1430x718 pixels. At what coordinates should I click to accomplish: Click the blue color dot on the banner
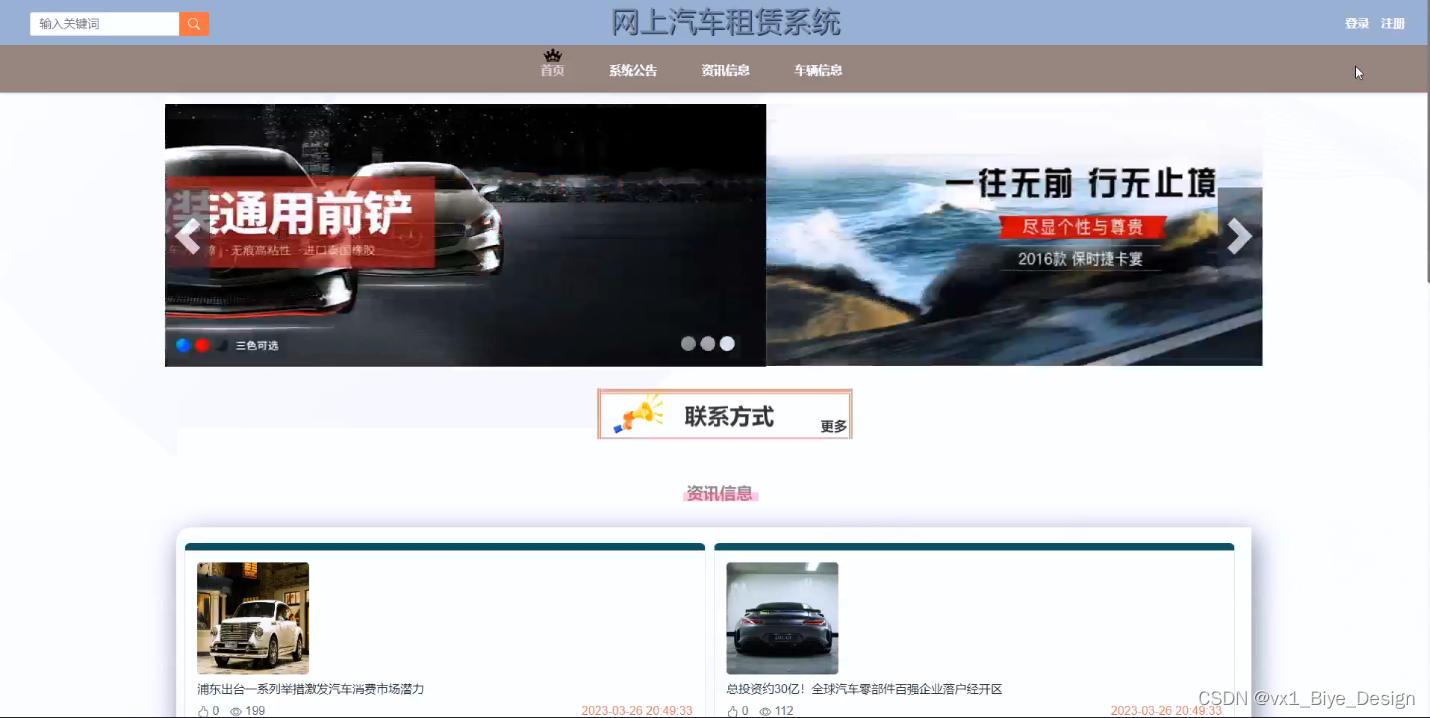(183, 345)
